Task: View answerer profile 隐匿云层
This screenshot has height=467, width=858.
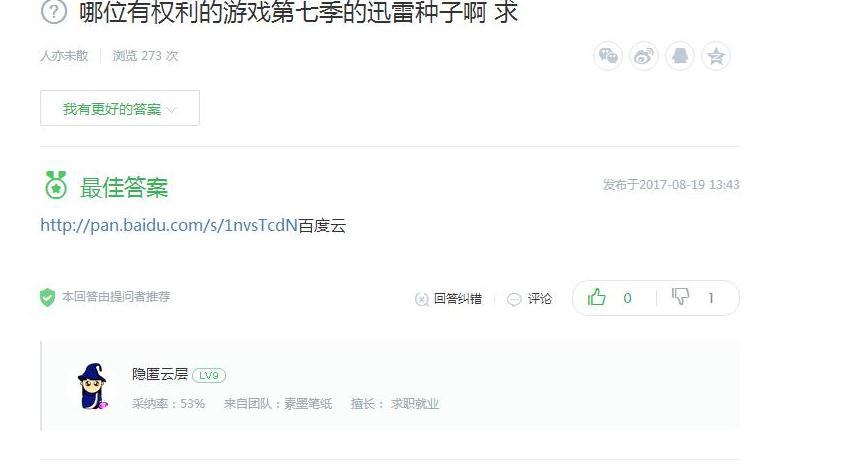Action: (160, 374)
